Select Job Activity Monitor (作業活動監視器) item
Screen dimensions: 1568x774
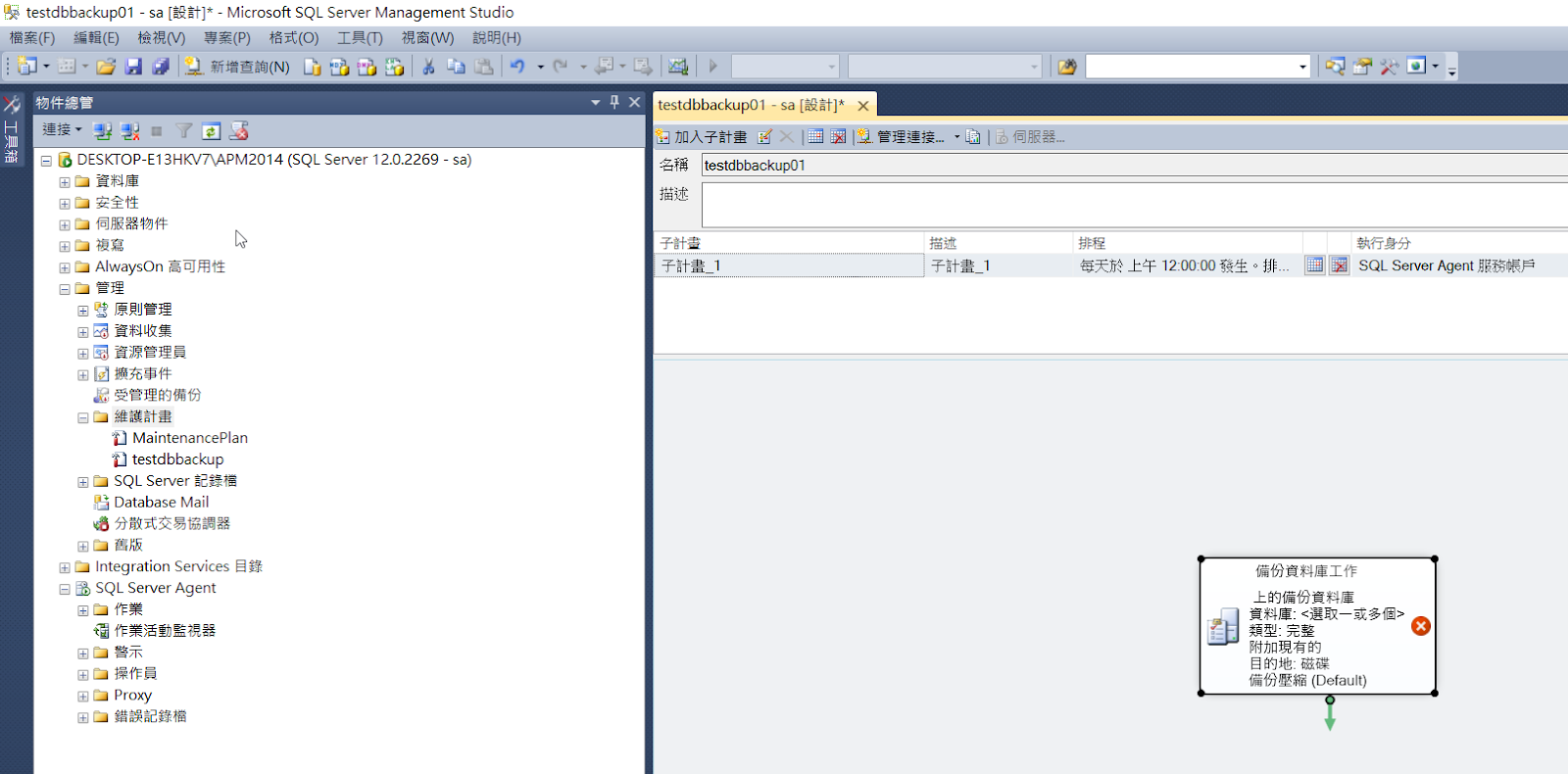[x=165, y=631]
